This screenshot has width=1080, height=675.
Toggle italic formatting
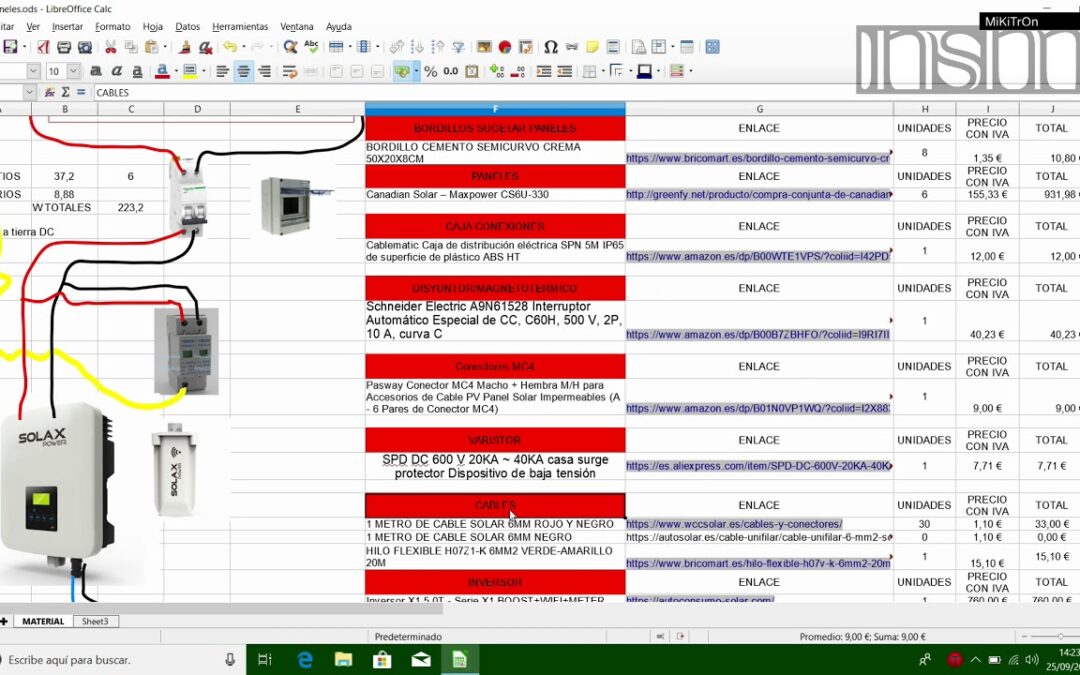[116, 71]
